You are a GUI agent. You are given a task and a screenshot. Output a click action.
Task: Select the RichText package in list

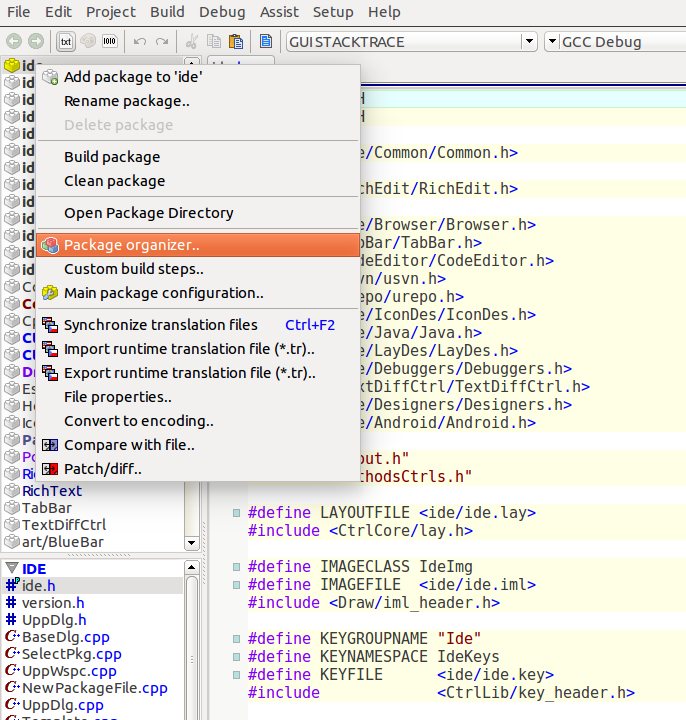[52, 490]
